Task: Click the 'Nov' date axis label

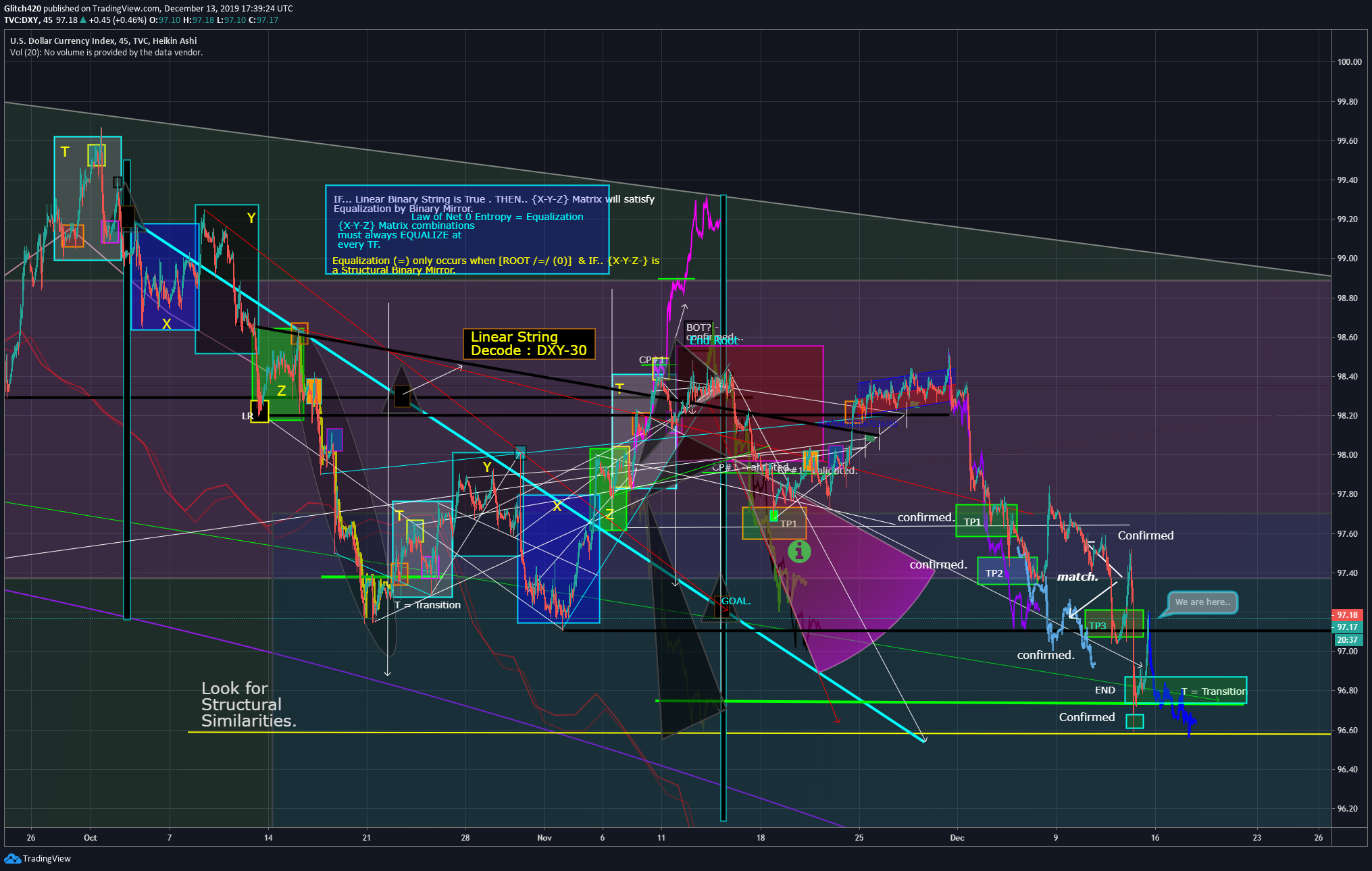Action: 544,837
